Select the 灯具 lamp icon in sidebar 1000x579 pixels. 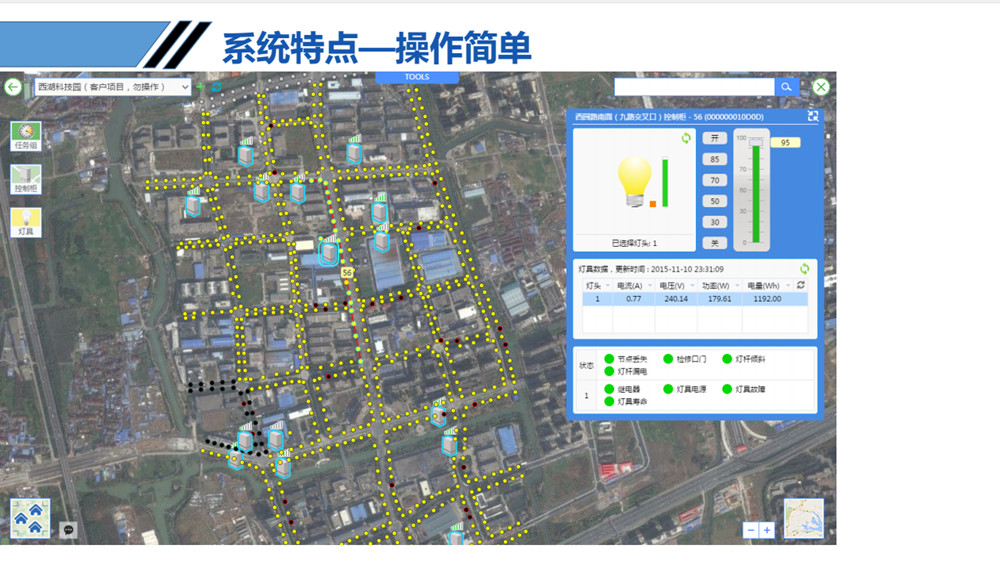[x=26, y=222]
